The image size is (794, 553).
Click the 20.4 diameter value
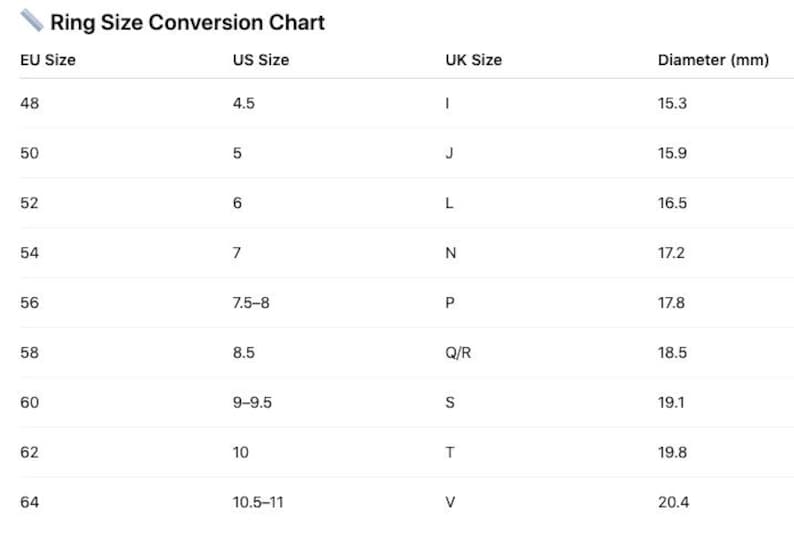pos(673,502)
